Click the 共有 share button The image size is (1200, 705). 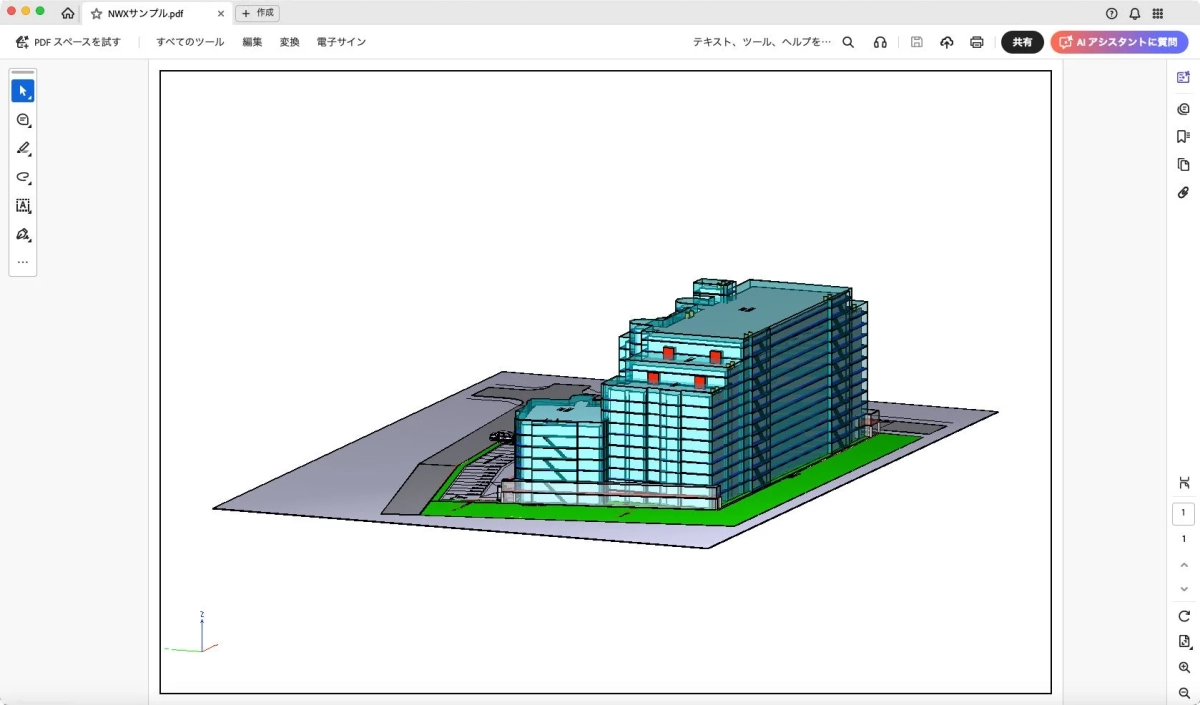(1022, 42)
